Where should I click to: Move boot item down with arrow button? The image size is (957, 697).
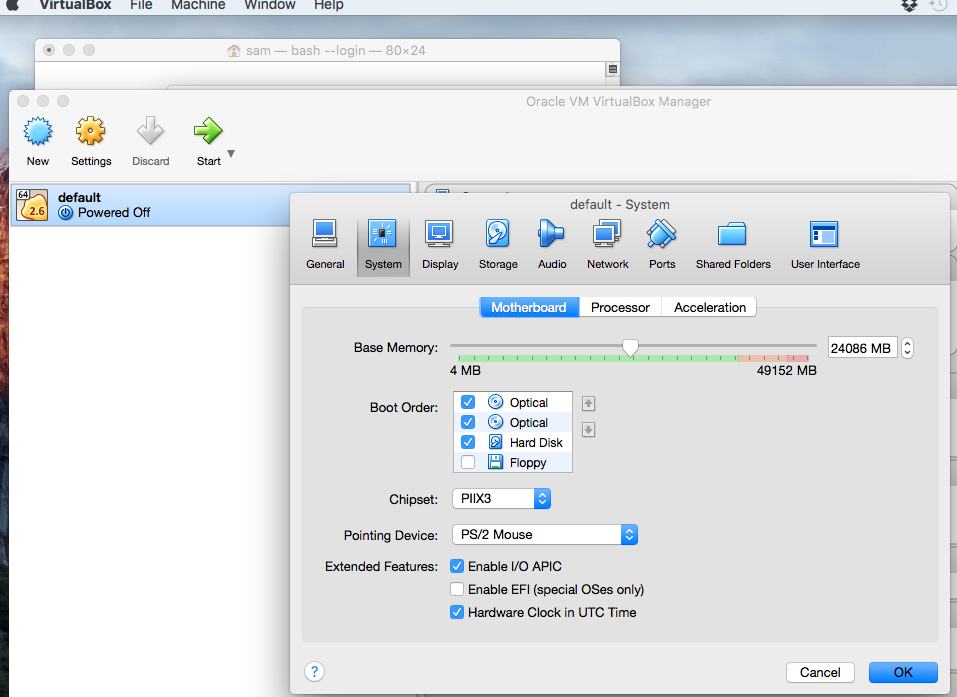(x=588, y=430)
